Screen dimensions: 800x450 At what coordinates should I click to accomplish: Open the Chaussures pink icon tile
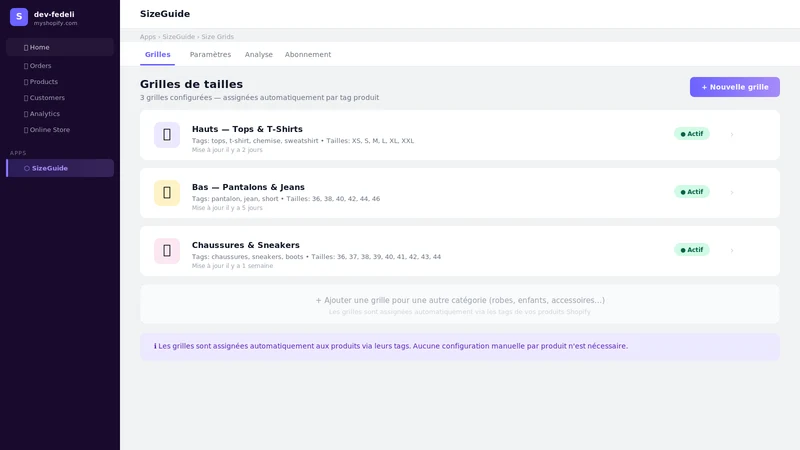click(167, 251)
